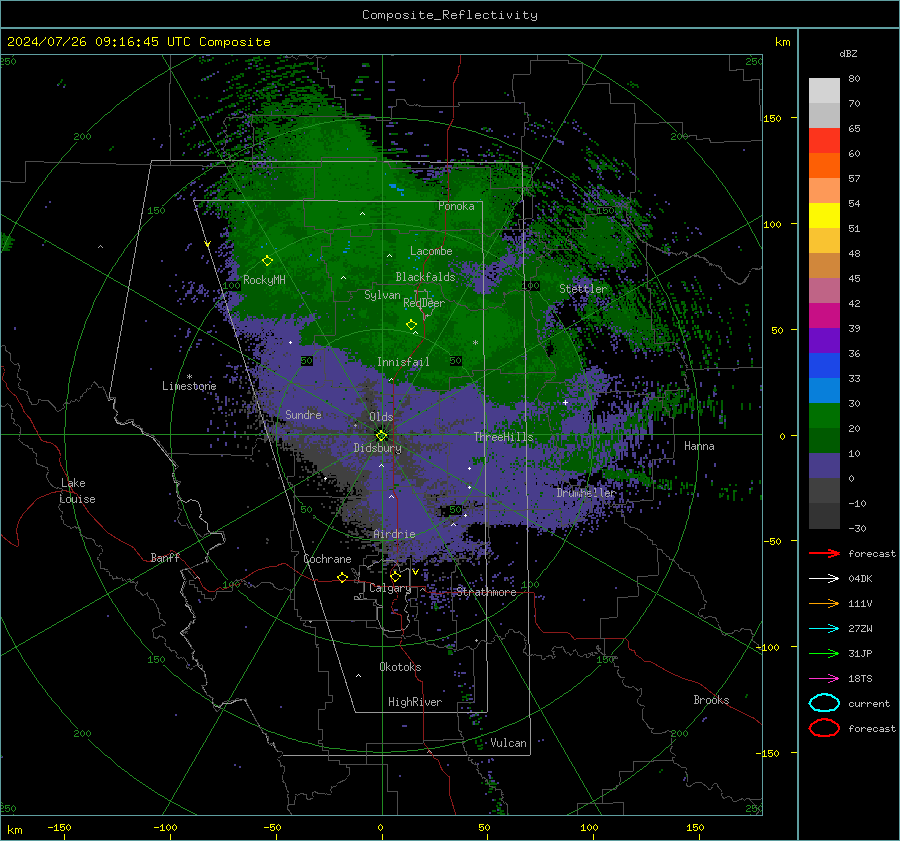Click the ThreeHills label
Image resolution: width=900 pixels, height=841 pixels.
coord(503,437)
